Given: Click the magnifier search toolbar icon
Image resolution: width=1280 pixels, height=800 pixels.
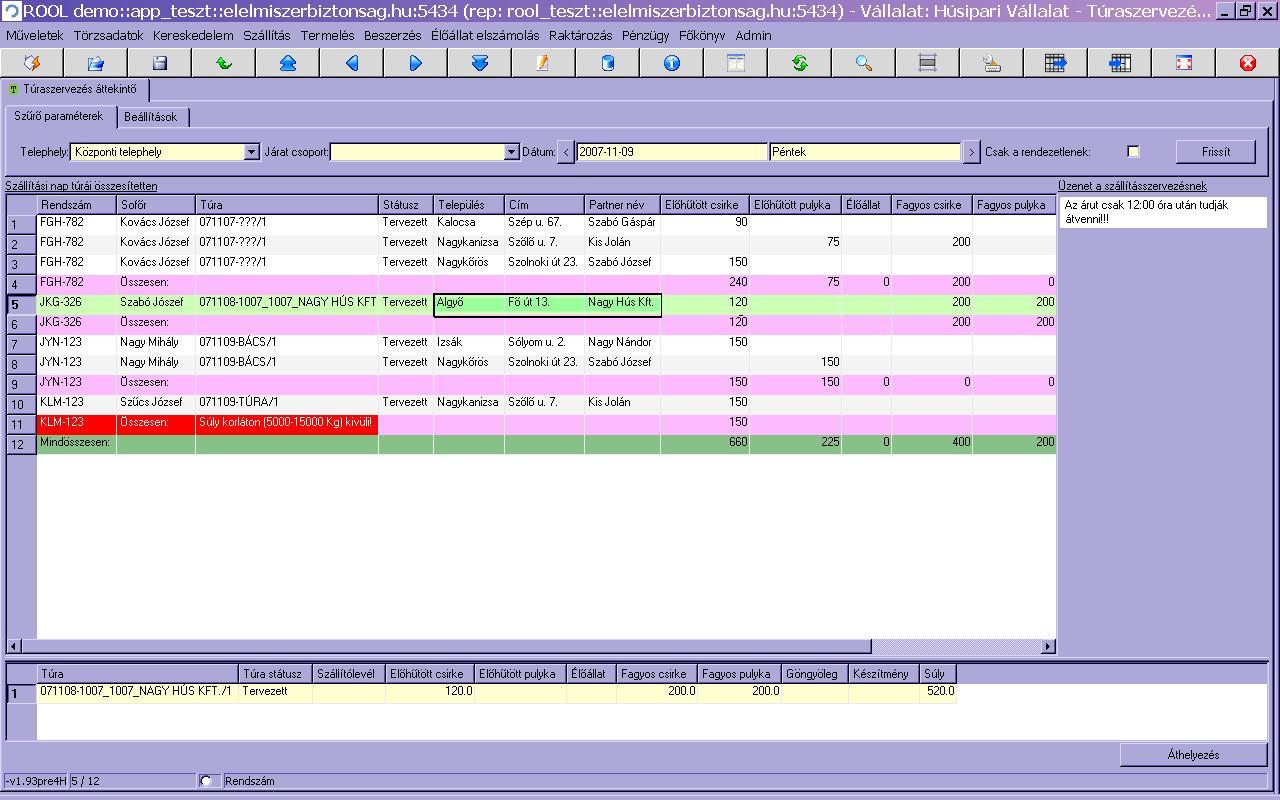Looking at the screenshot, I should tap(864, 63).
